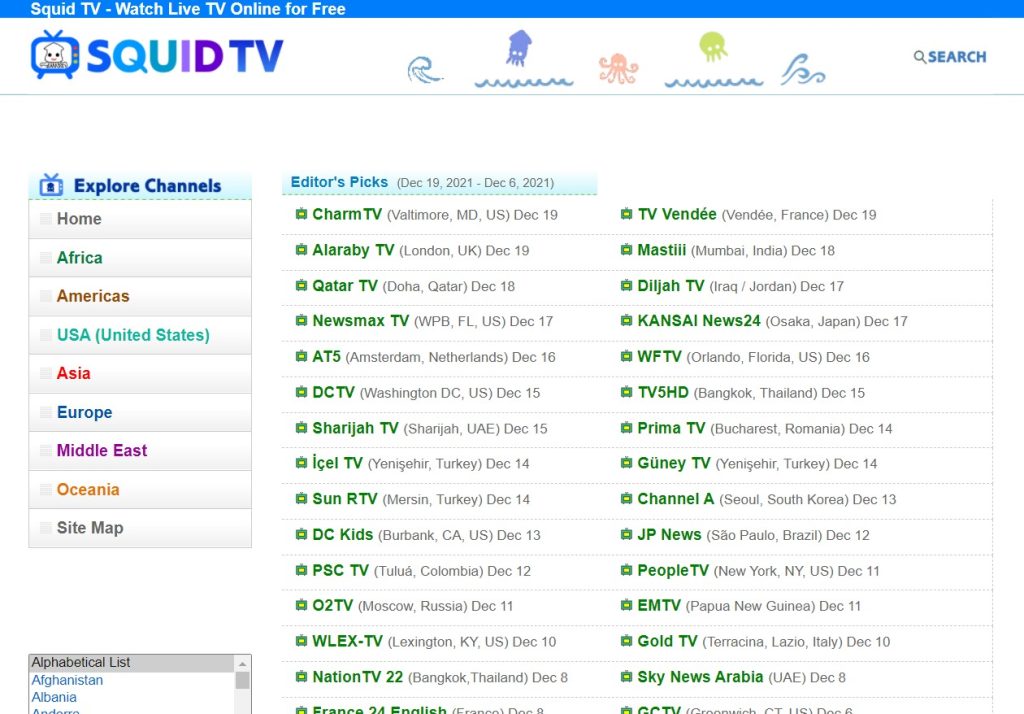
Task: Open the Americas channels menu item
Action: [x=140, y=296]
